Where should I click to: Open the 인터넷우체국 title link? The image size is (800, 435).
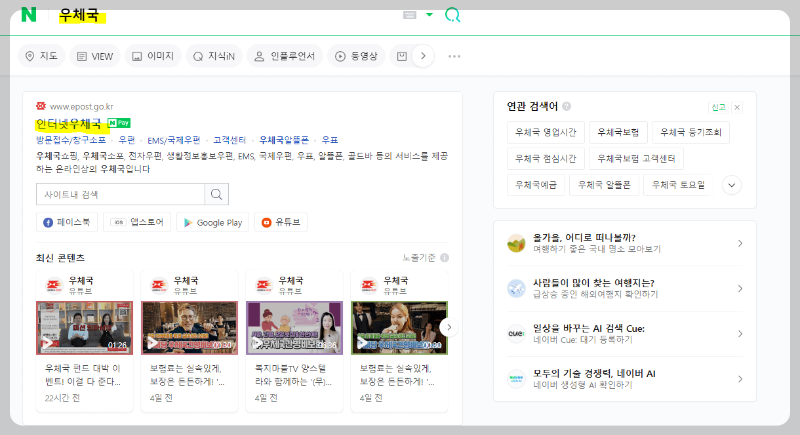click(68, 123)
